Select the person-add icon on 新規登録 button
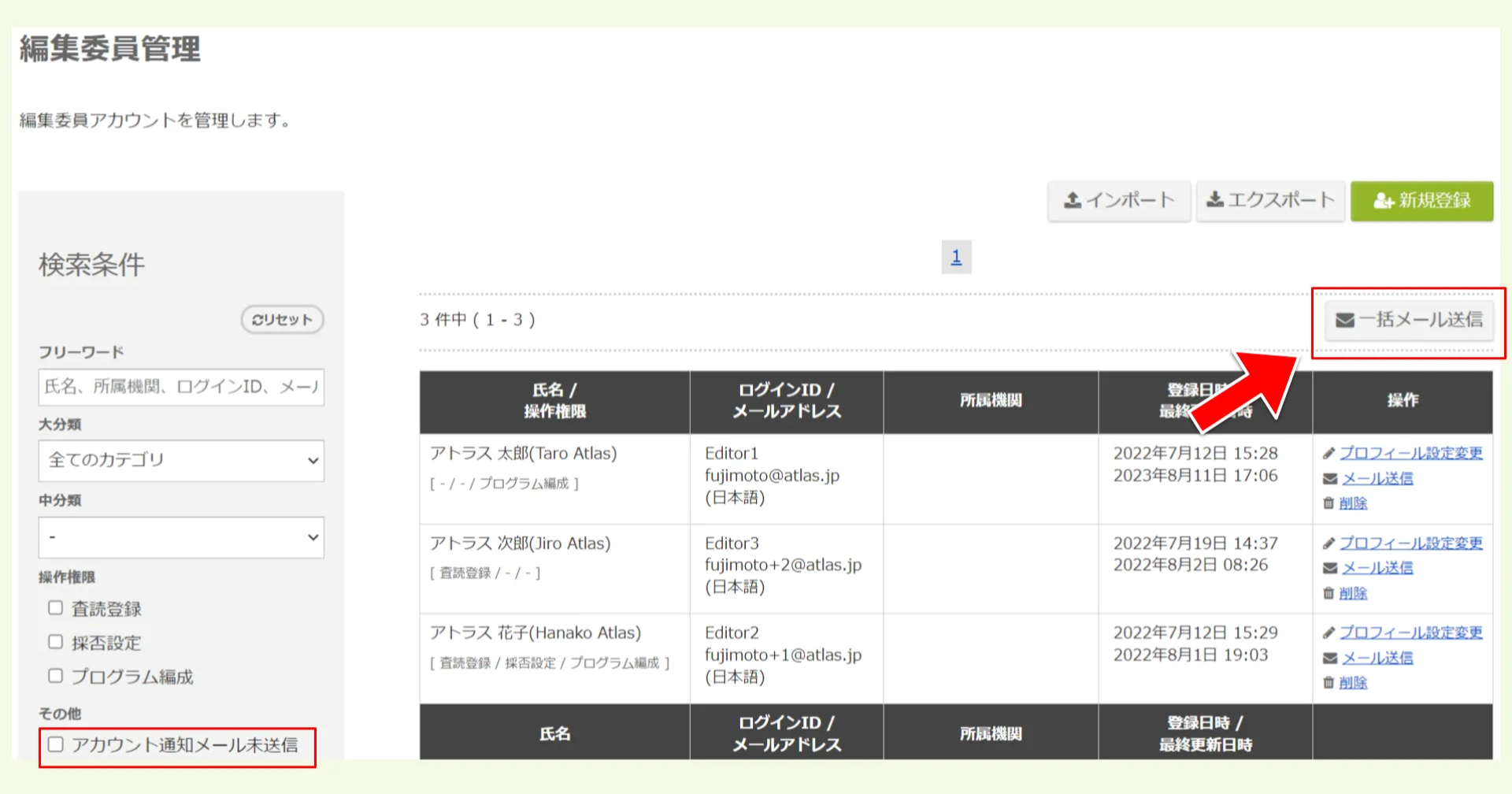Viewport: 1512px width, 794px height. [x=1383, y=201]
